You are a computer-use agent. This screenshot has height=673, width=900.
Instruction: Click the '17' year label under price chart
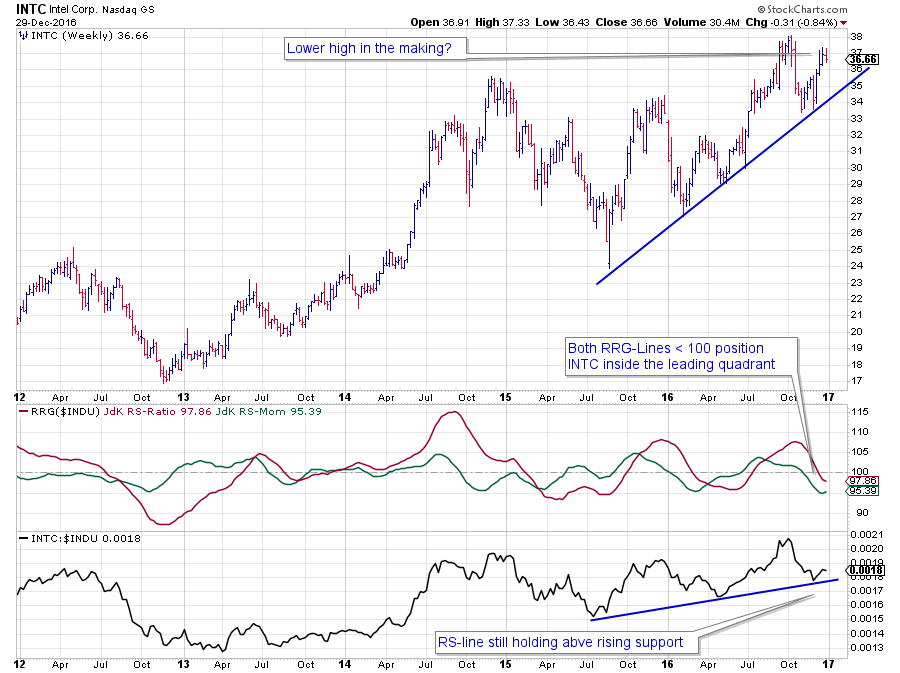click(x=827, y=398)
